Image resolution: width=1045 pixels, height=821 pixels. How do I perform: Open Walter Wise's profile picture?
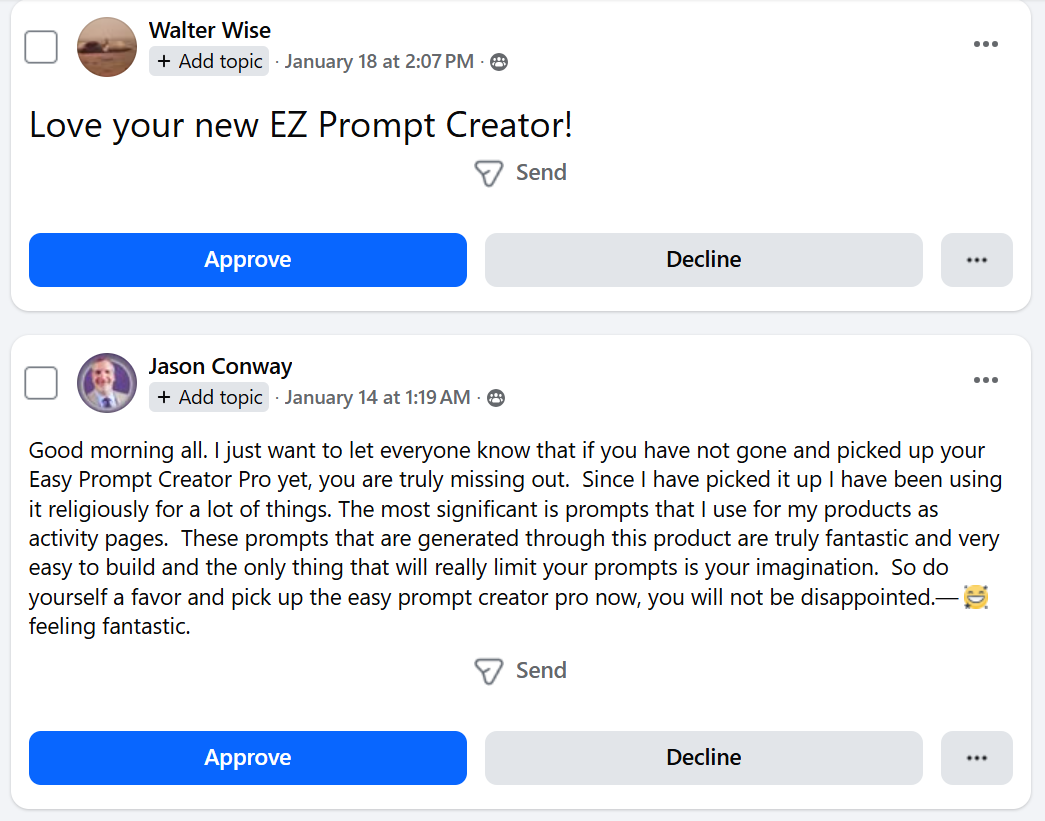click(107, 47)
